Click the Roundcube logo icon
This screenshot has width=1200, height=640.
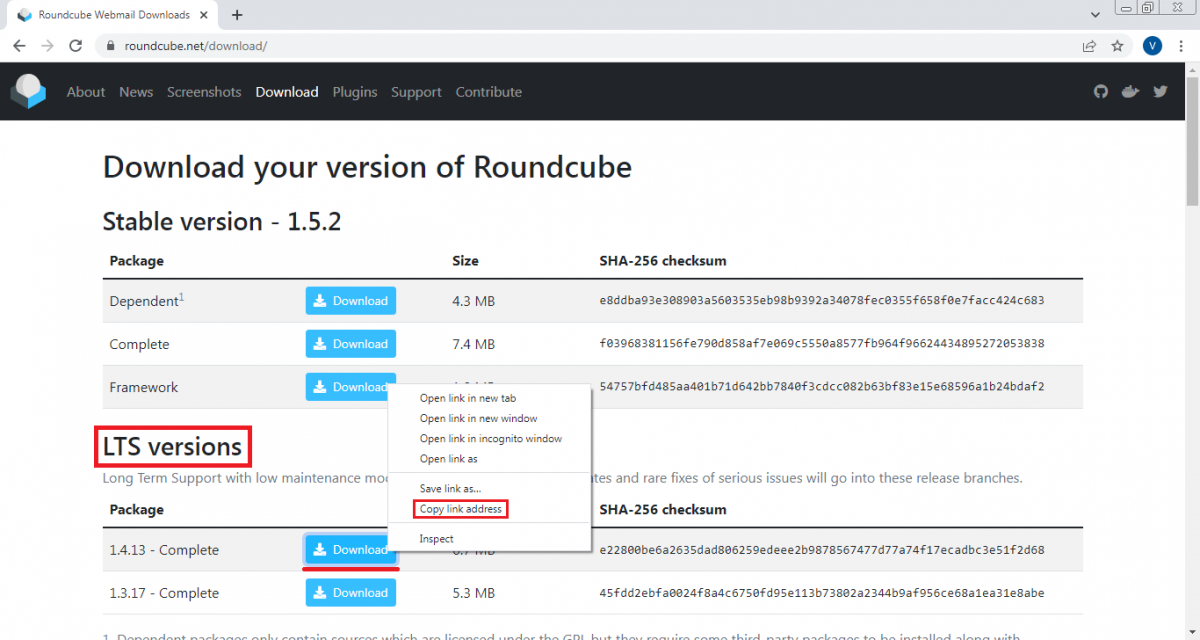28,91
